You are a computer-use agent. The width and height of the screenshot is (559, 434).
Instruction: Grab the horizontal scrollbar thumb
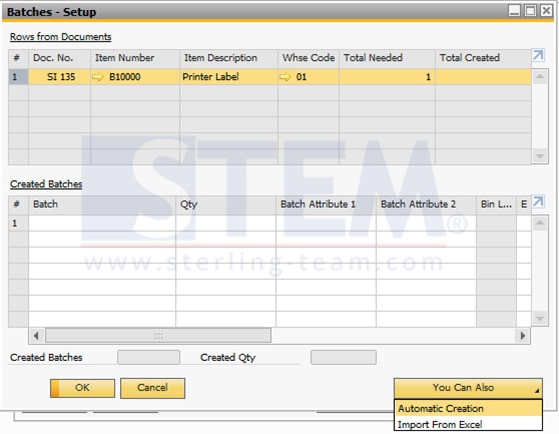(x=158, y=336)
